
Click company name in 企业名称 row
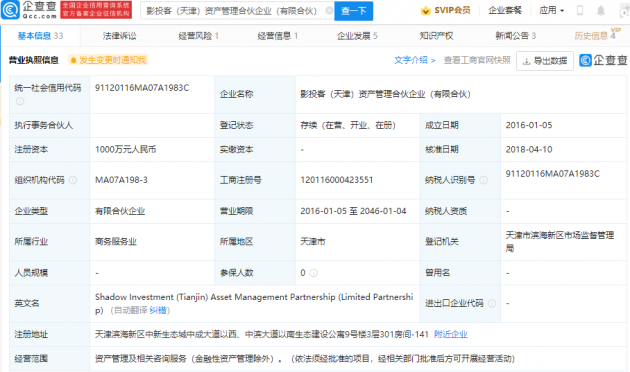click(x=385, y=94)
